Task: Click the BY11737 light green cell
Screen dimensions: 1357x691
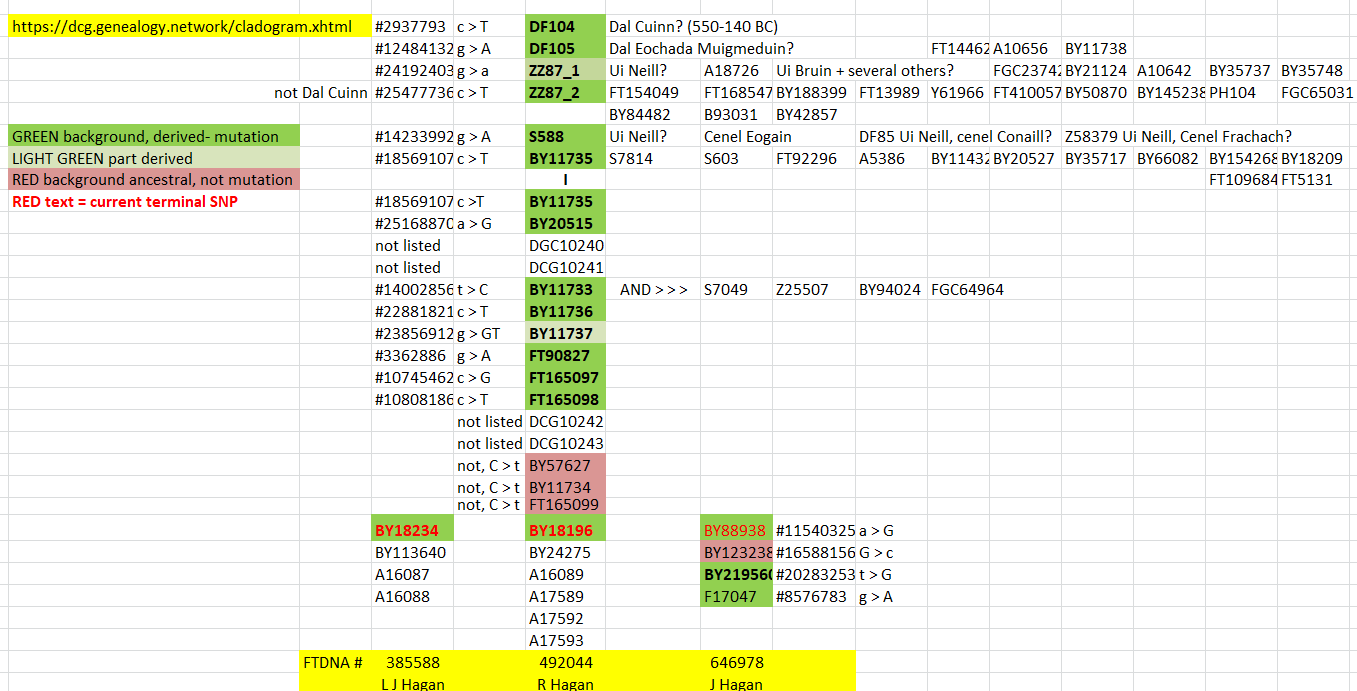Action: click(x=565, y=333)
